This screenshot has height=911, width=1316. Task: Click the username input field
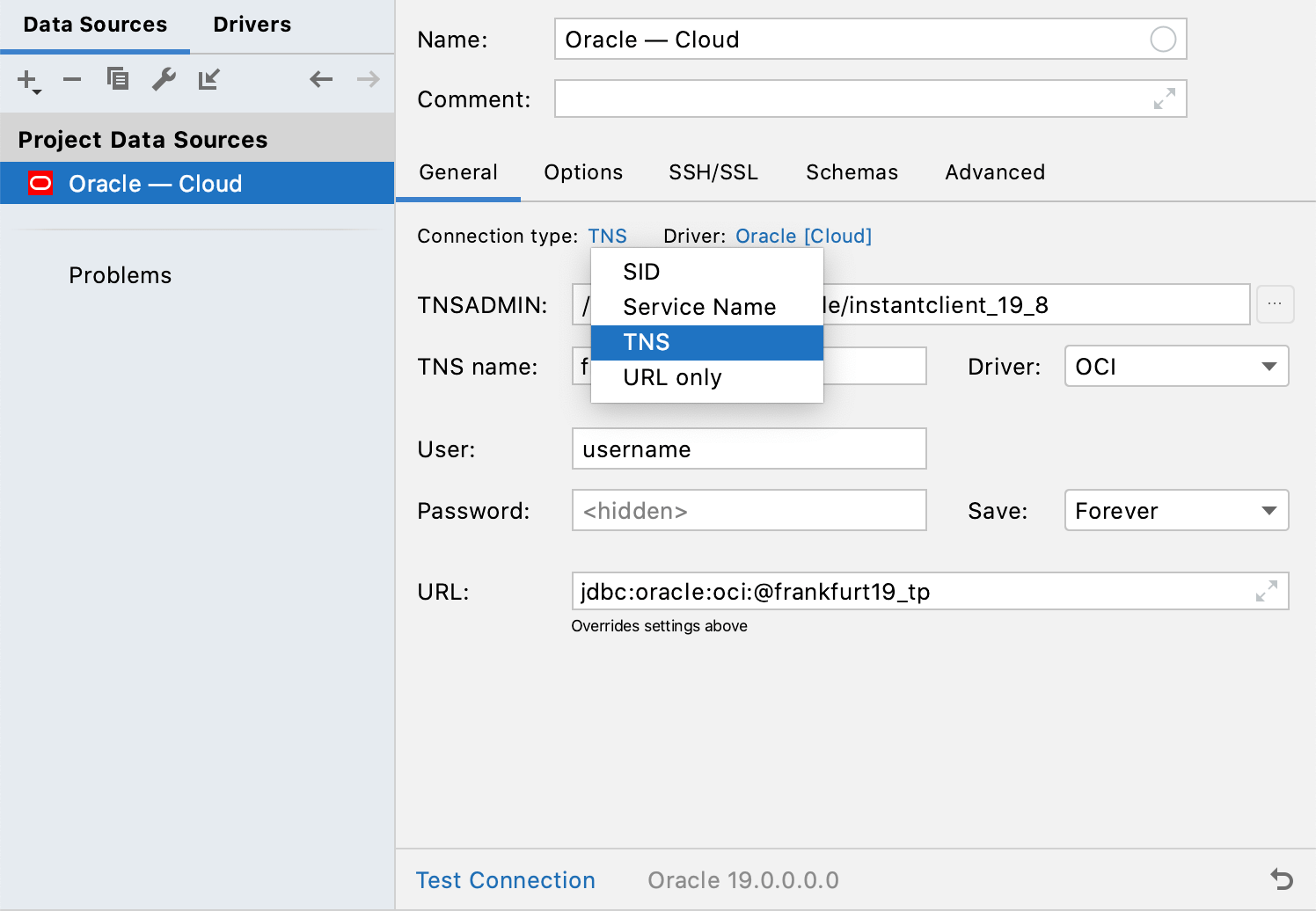pos(748,448)
